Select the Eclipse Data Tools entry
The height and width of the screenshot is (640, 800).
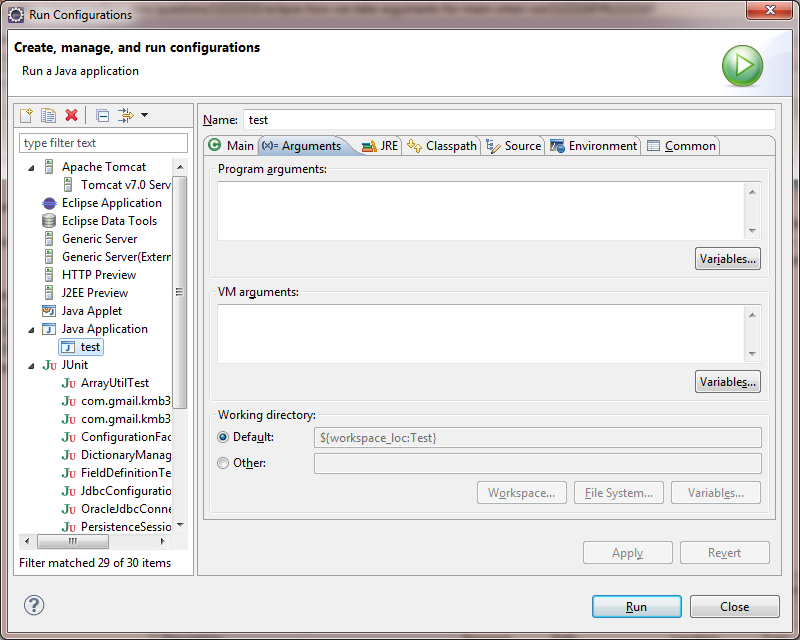tap(109, 221)
